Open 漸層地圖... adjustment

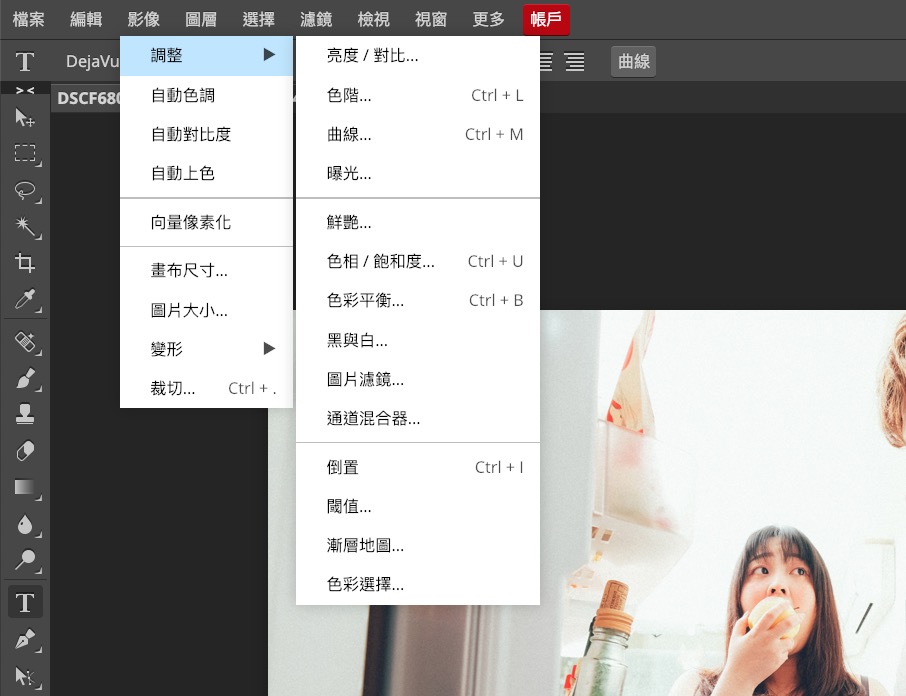click(418, 545)
